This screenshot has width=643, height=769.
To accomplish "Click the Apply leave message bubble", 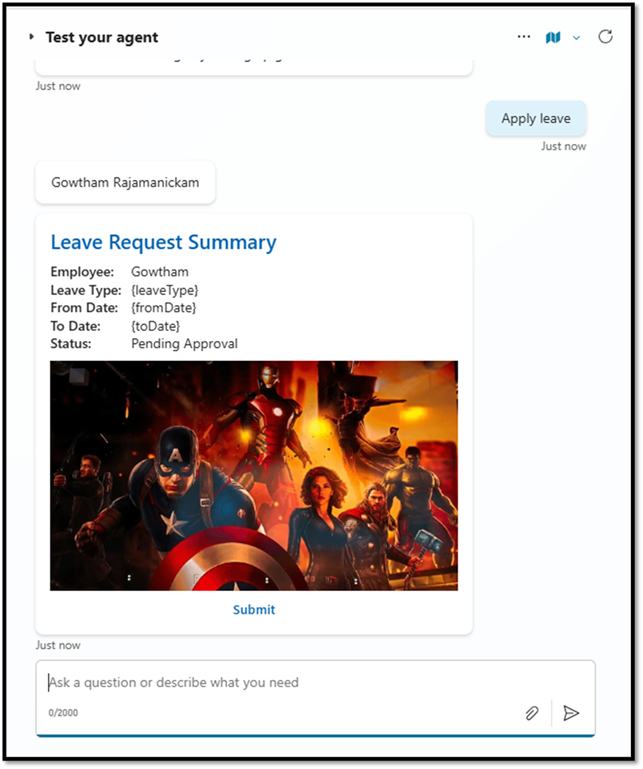I will (536, 118).
